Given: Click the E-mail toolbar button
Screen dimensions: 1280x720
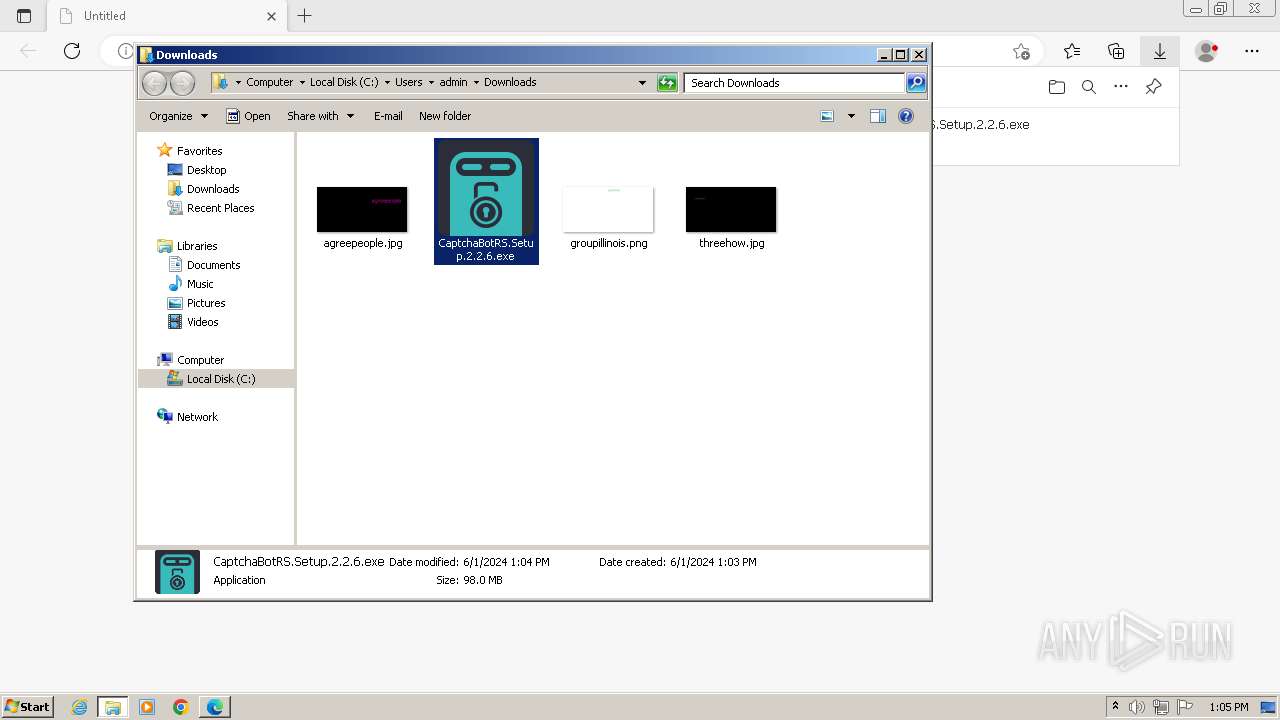Looking at the screenshot, I should point(388,116).
